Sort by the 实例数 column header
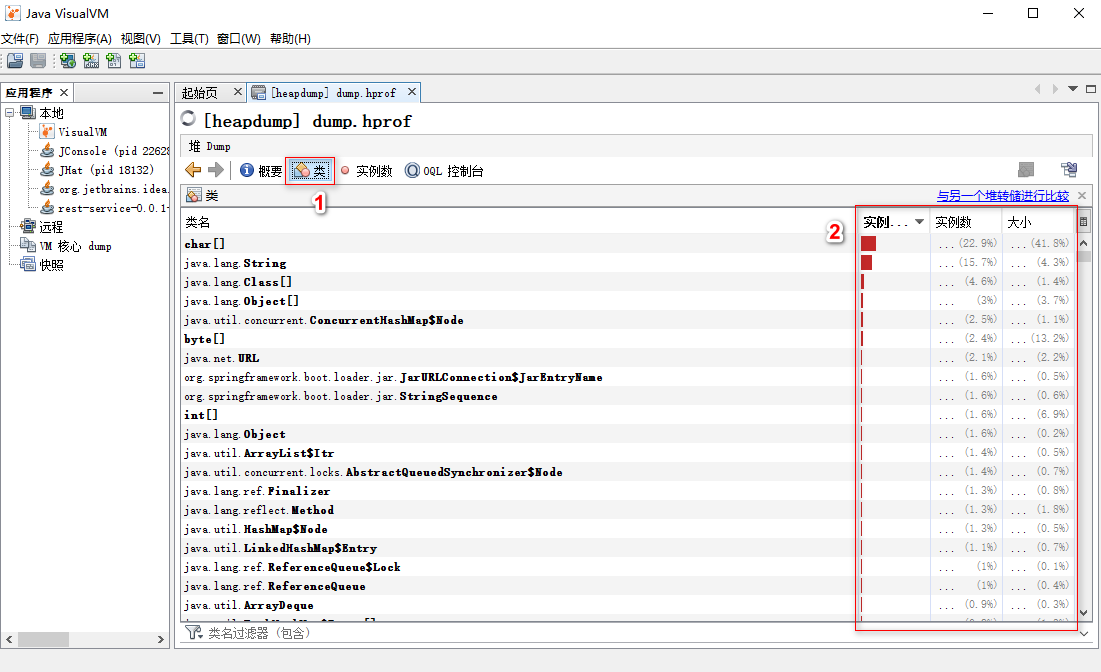 (965, 222)
